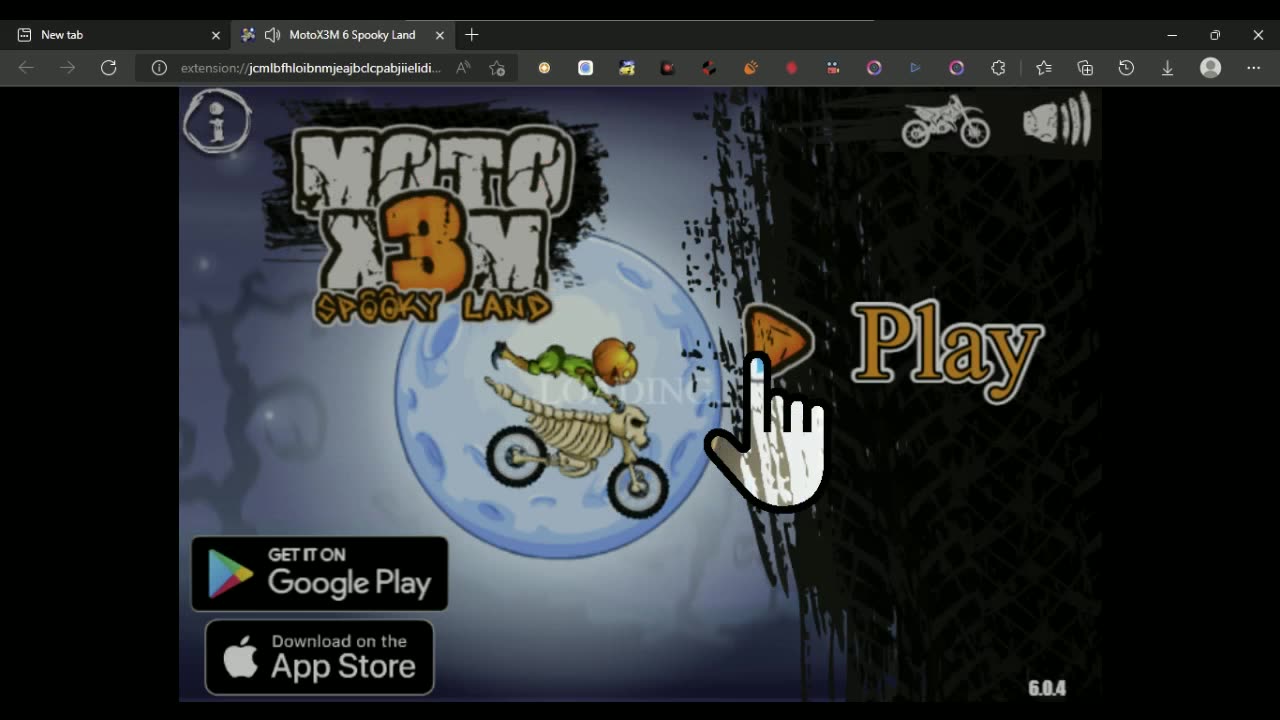Image resolution: width=1280 pixels, height=720 pixels.
Task: Restore down the browser window
Action: click(x=1215, y=35)
